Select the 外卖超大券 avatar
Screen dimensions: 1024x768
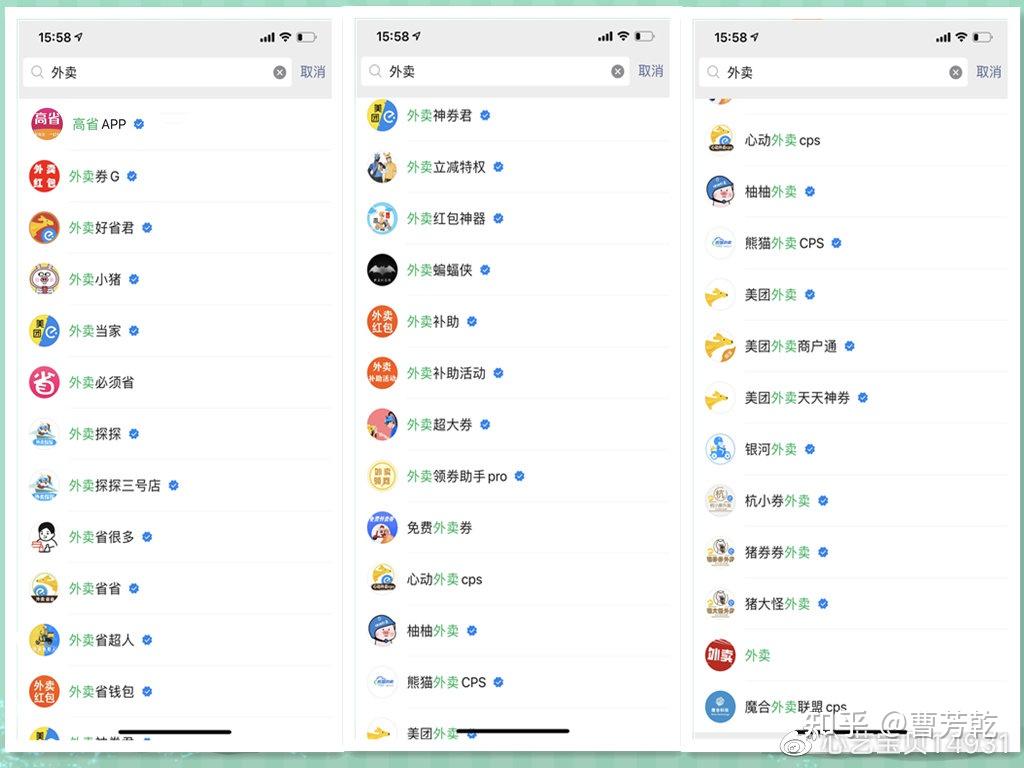[x=382, y=424]
